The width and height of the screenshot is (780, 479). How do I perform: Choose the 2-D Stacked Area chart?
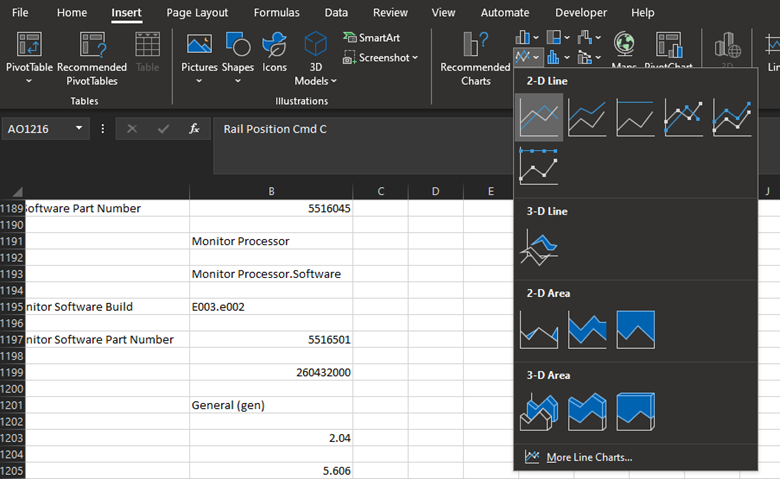(587, 329)
